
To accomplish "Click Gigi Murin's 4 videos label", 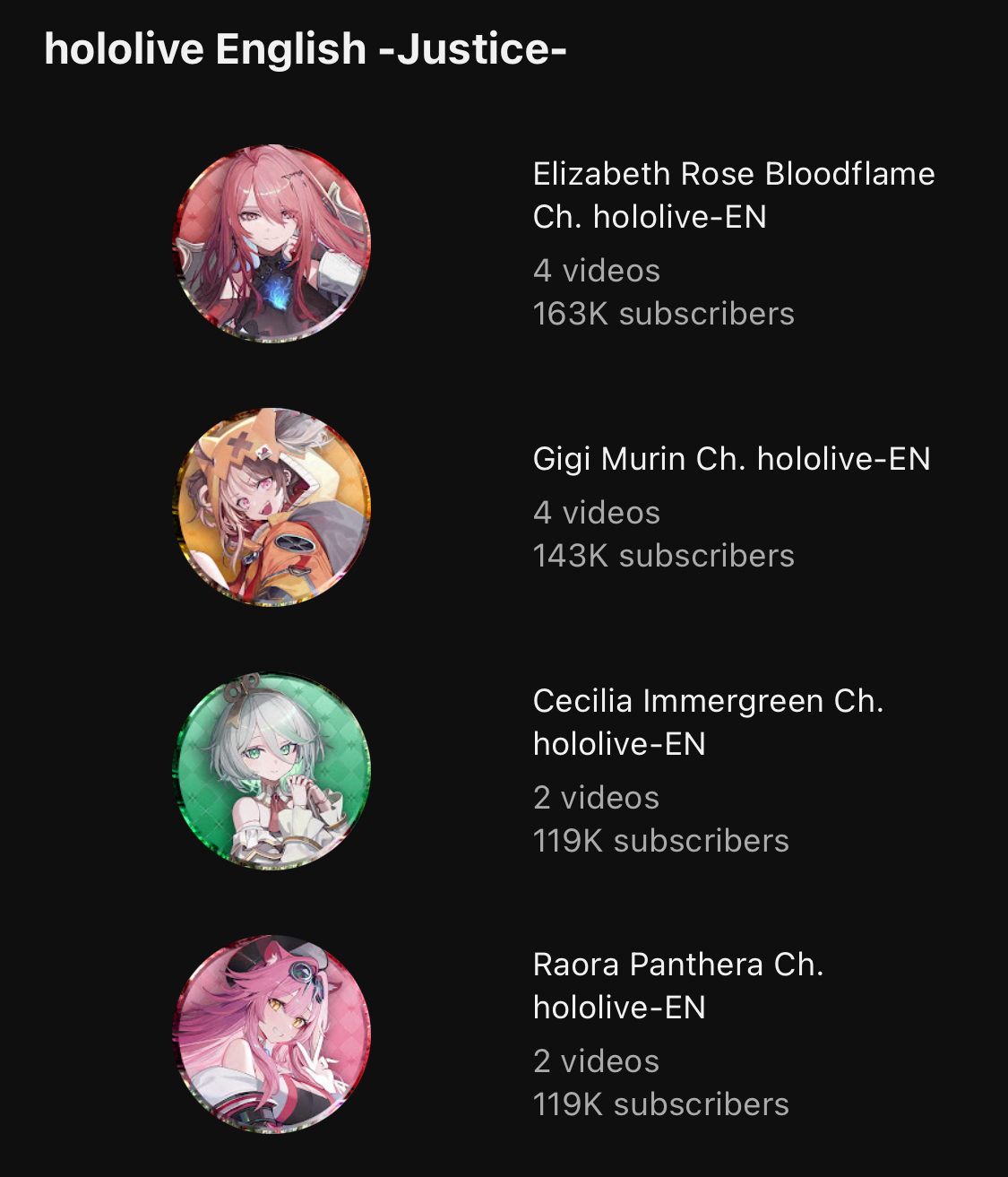I will 597,513.
